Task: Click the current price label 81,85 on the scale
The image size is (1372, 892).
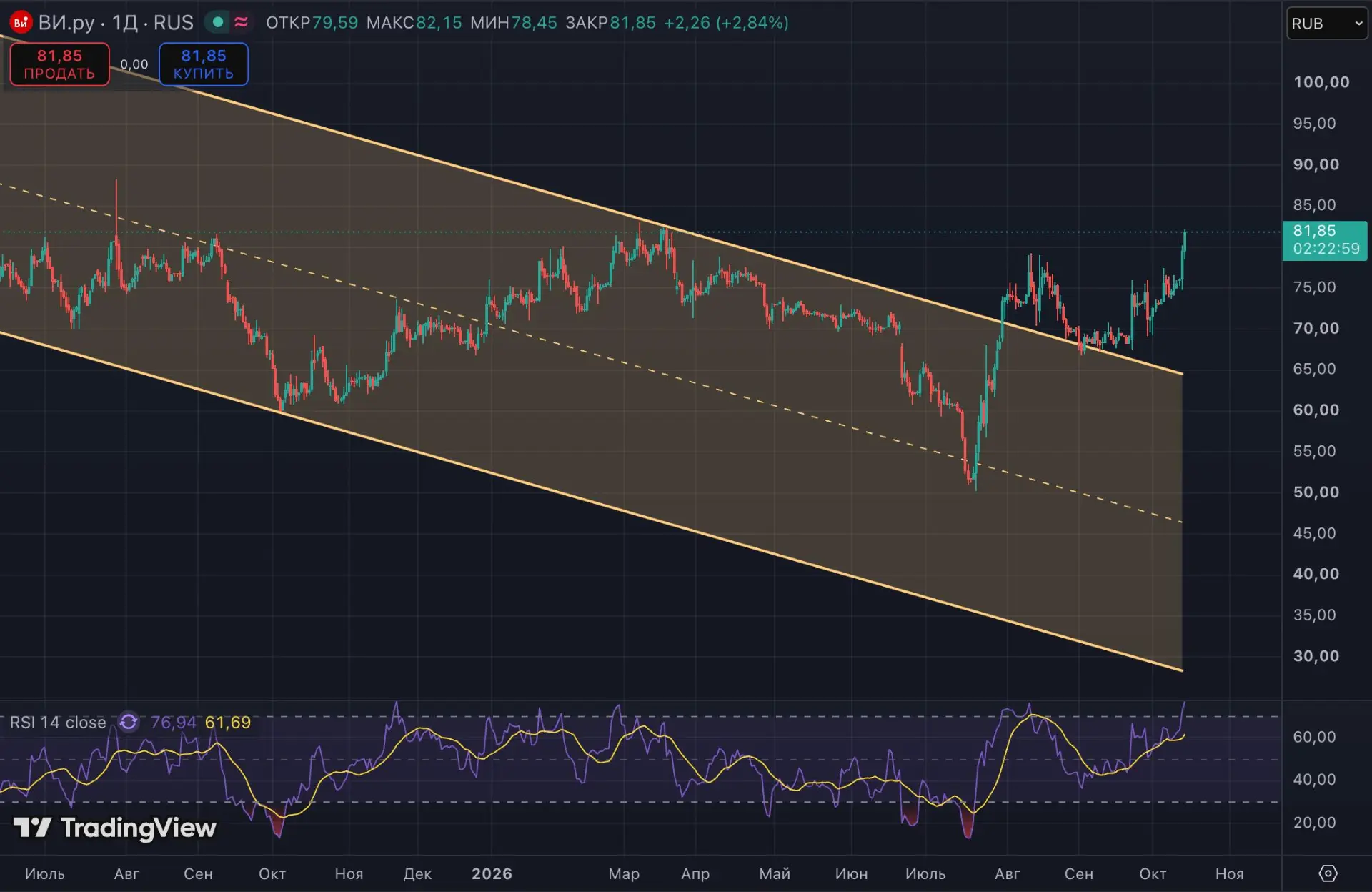Action: 1325,239
